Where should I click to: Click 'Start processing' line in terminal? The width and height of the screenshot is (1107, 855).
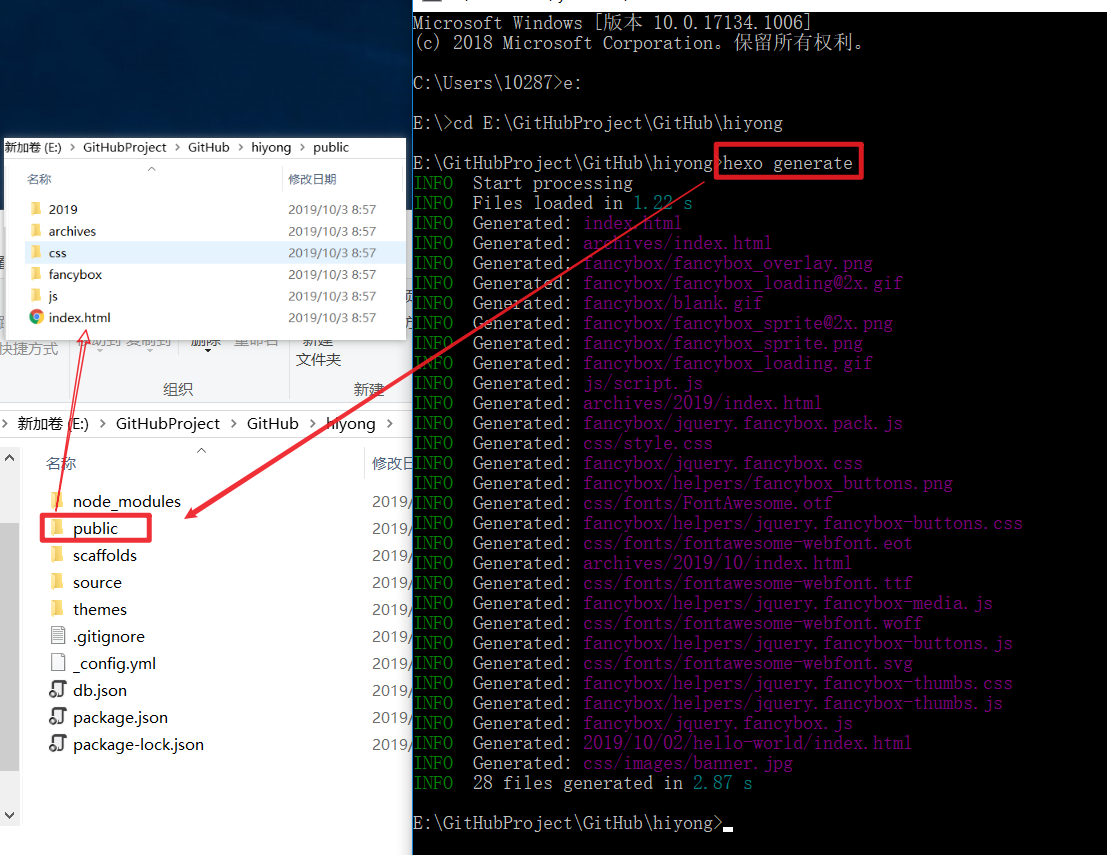pyautogui.click(x=523, y=183)
